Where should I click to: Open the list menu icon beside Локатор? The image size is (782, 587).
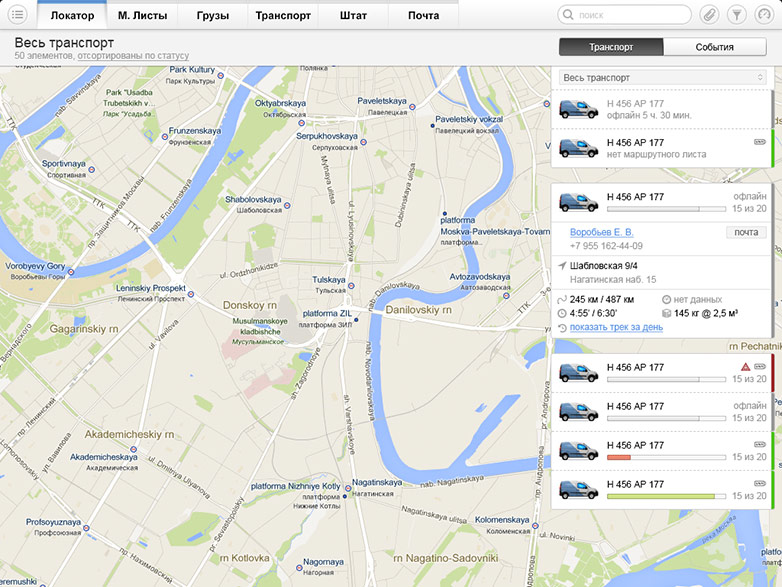pos(17,14)
